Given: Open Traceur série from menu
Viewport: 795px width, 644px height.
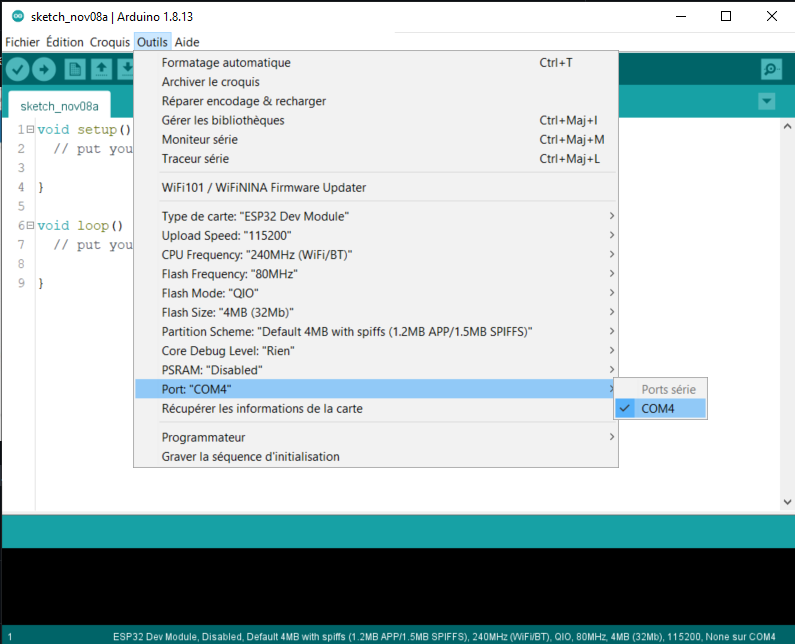Looking at the screenshot, I should point(376,159).
